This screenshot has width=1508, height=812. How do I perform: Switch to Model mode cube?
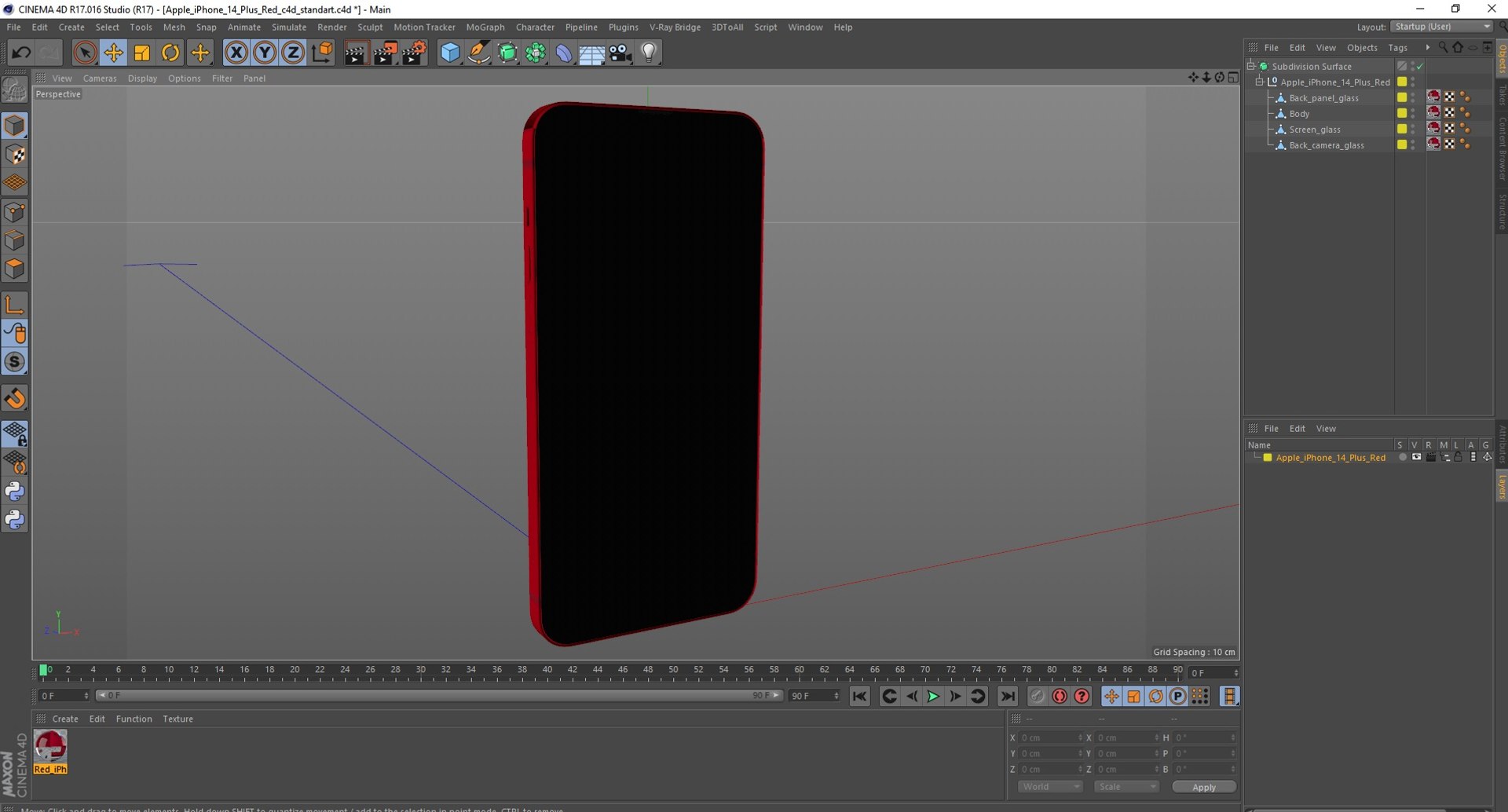click(15, 126)
